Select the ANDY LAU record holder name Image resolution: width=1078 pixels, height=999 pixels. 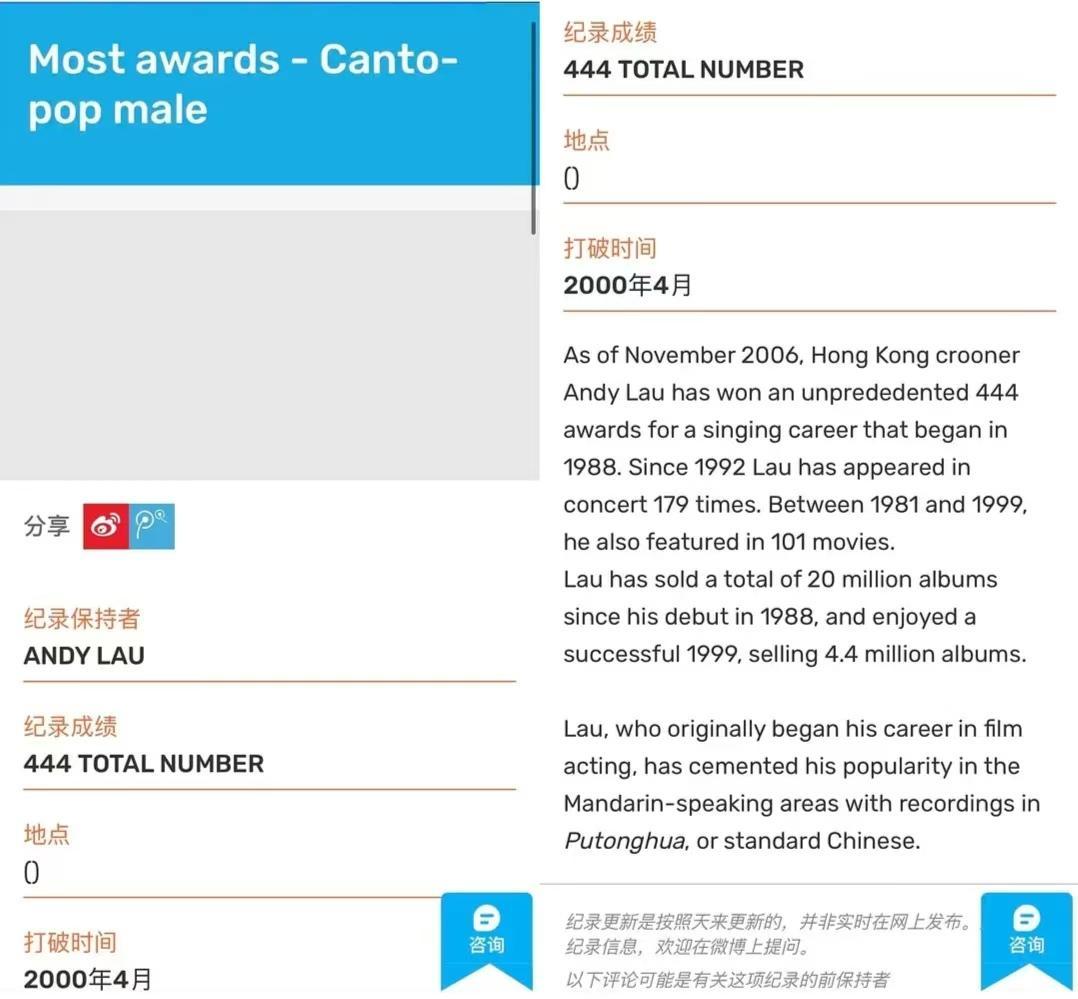(x=84, y=656)
